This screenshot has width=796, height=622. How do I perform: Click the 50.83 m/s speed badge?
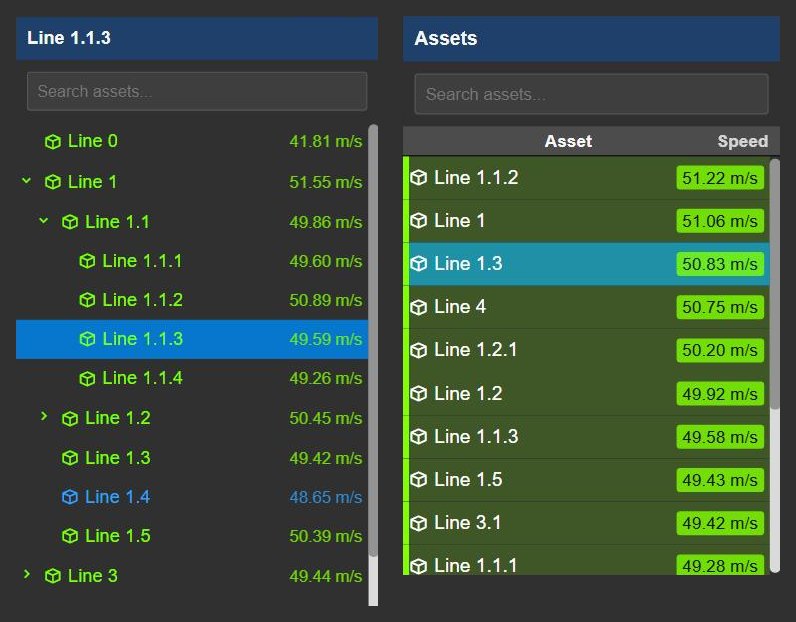(720, 264)
